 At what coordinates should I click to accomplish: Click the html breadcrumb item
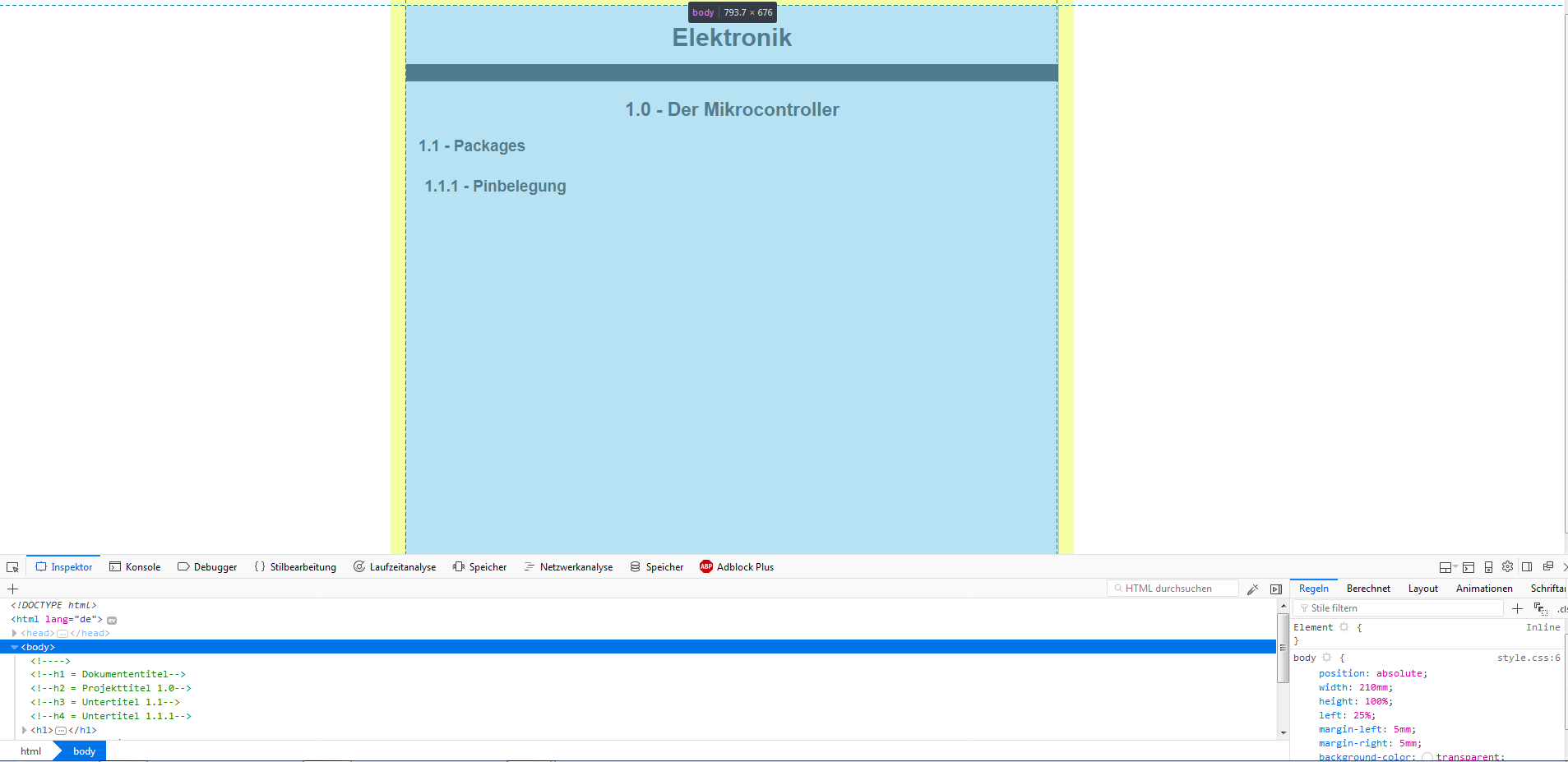pos(31,751)
